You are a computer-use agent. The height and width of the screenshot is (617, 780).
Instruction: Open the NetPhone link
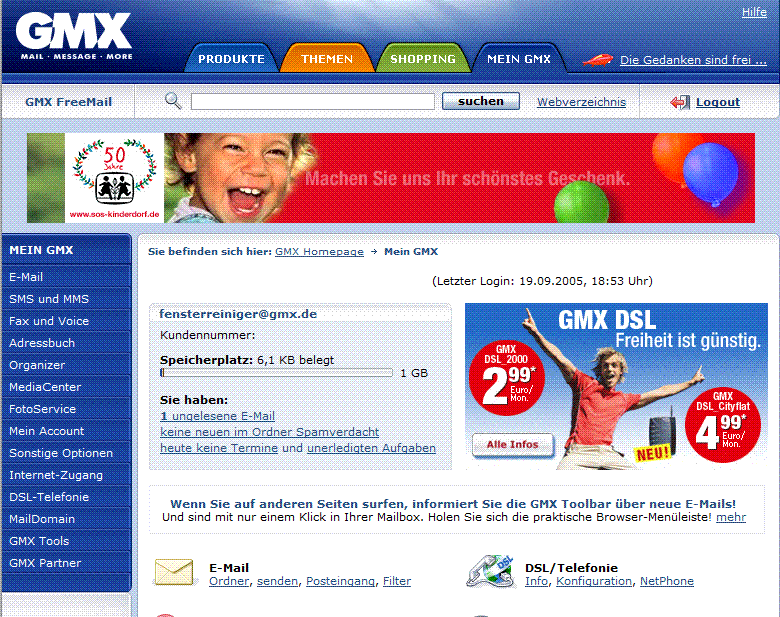tap(667, 581)
